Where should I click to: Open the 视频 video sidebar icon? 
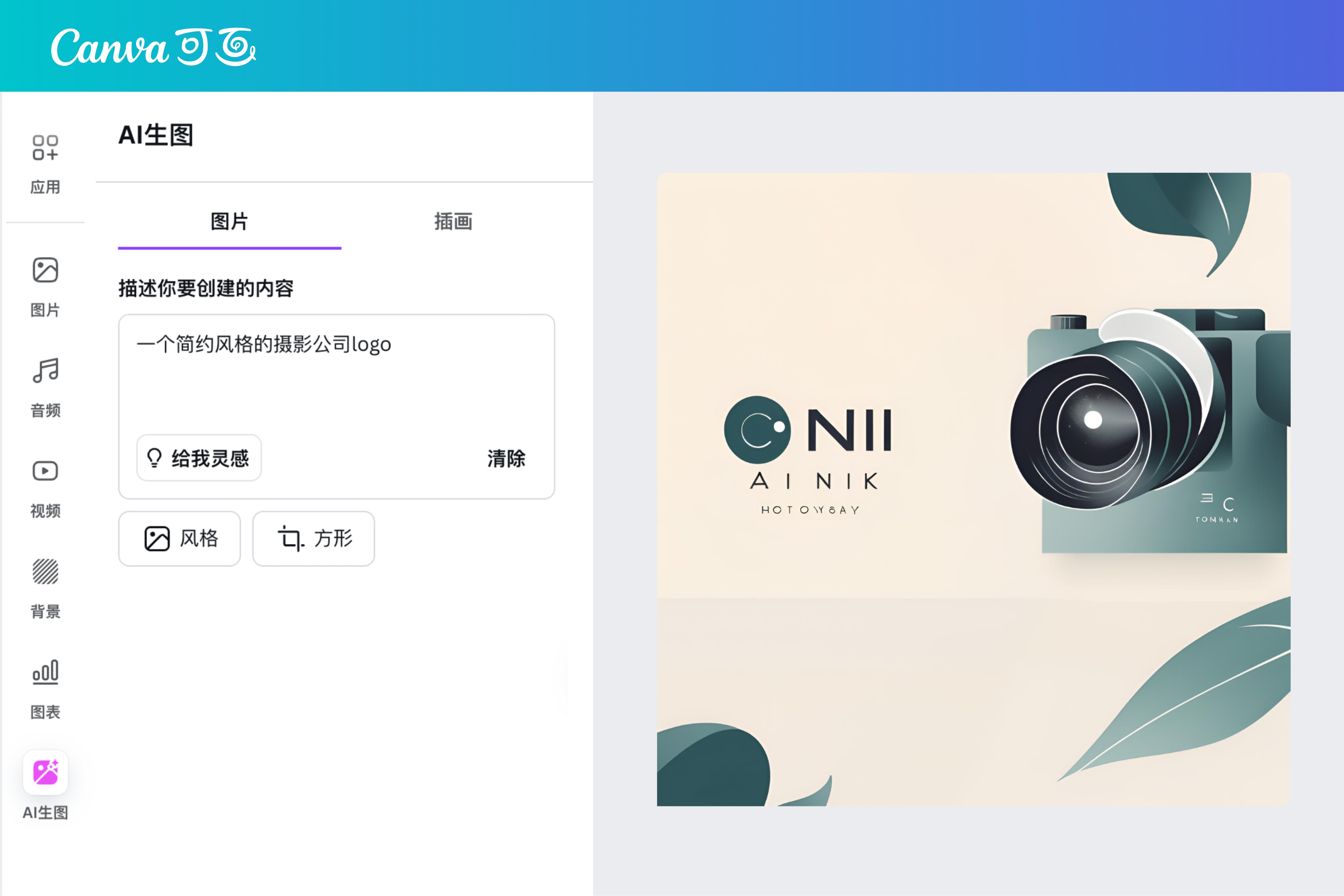coord(45,471)
